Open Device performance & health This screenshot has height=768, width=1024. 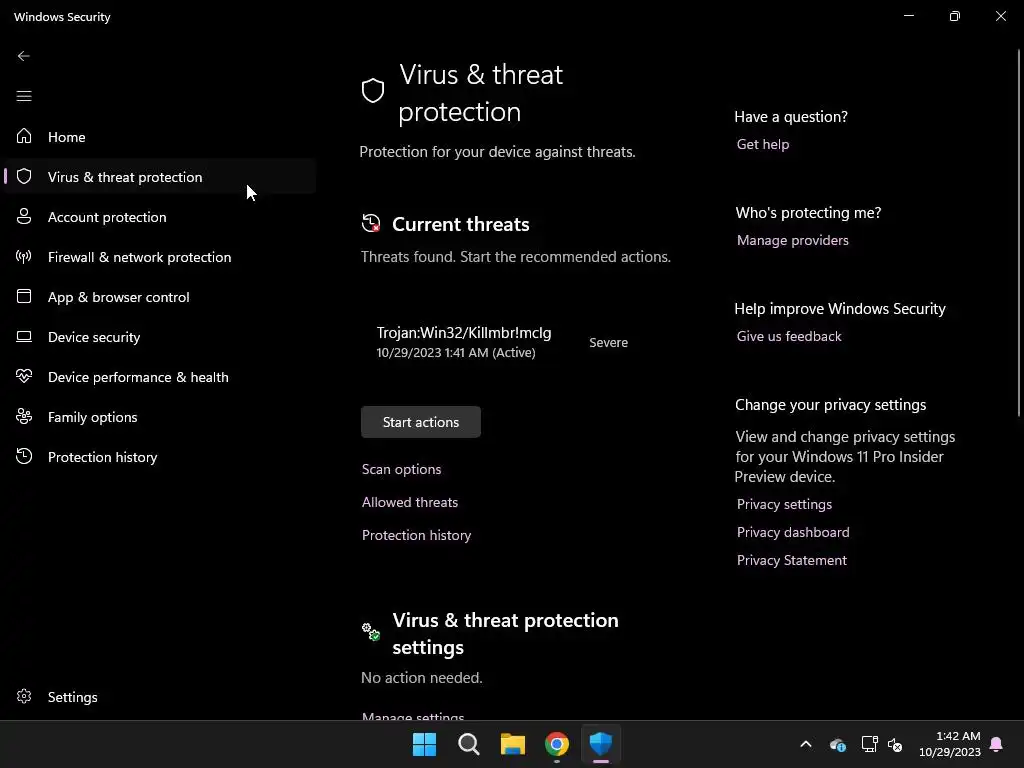pos(160,377)
